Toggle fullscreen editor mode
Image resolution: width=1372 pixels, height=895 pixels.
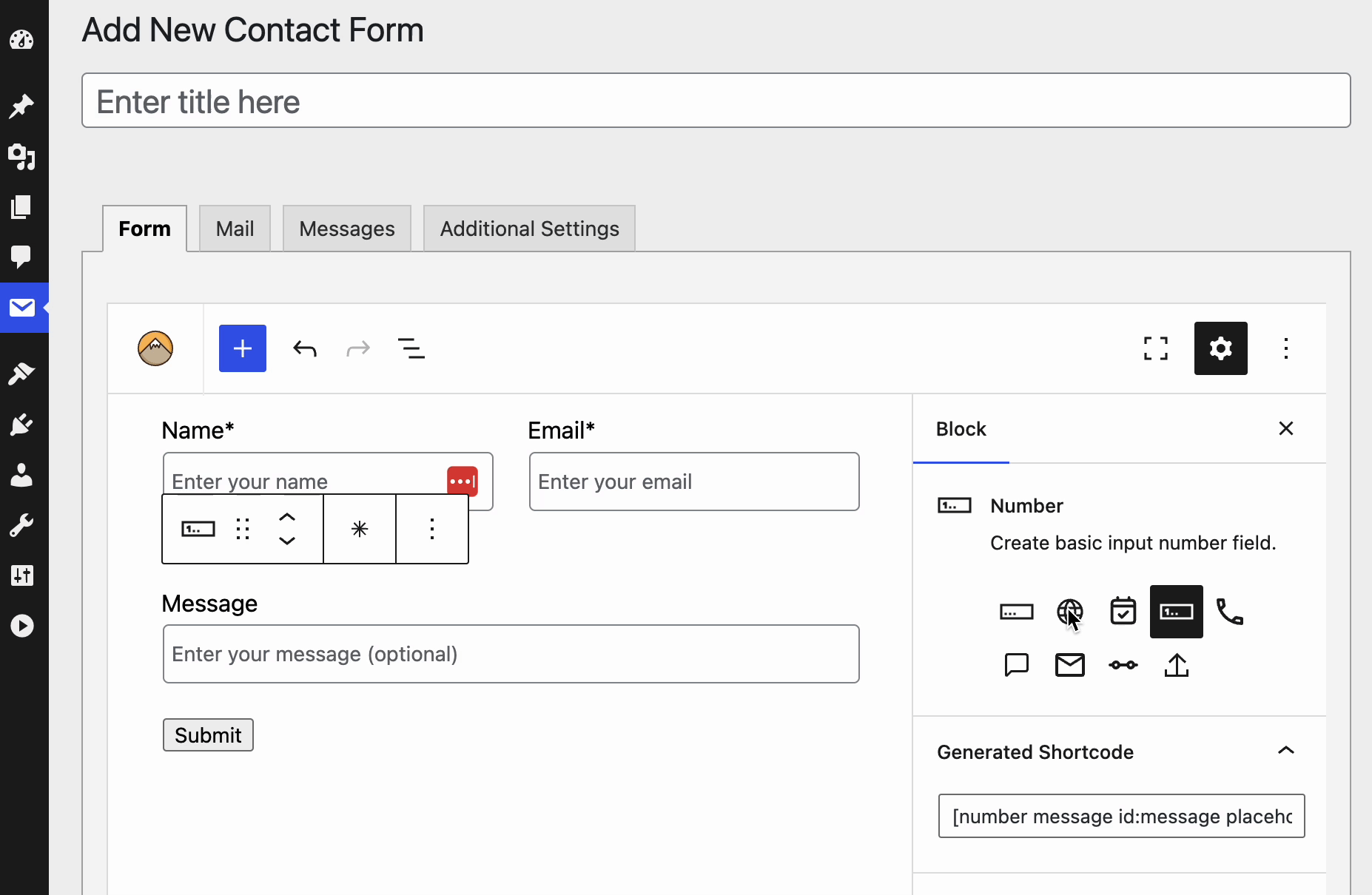(x=1155, y=348)
